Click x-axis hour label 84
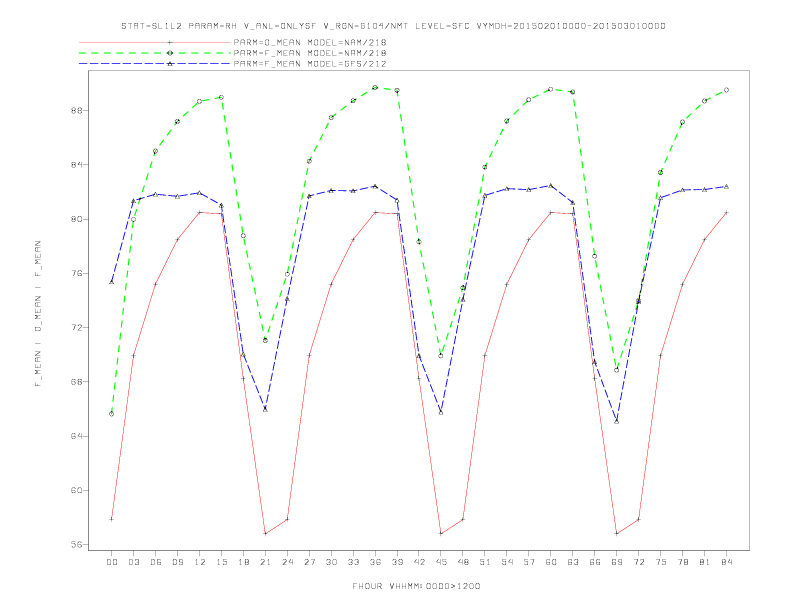Screen dimensions: 792x612 (x=726, y=562)
